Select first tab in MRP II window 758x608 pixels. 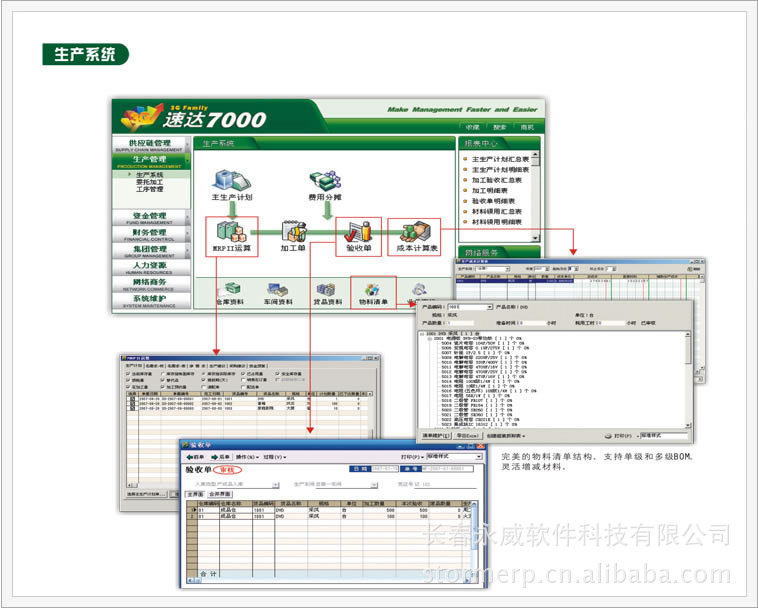tap(134, 366)
